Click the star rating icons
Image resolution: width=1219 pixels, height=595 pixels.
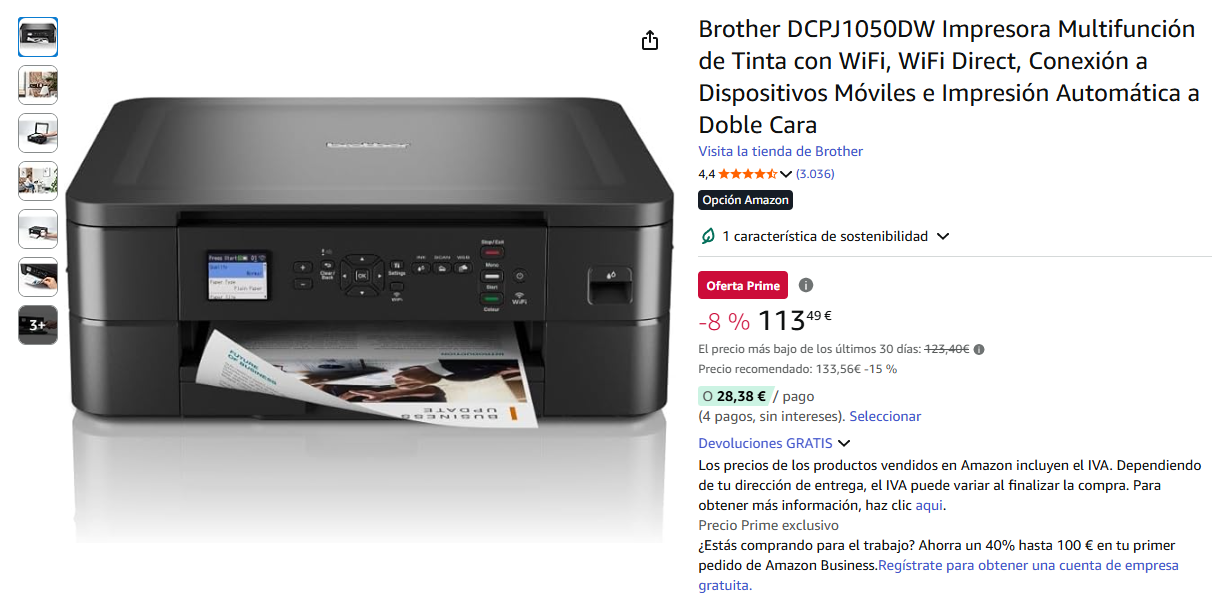point(748,174)
